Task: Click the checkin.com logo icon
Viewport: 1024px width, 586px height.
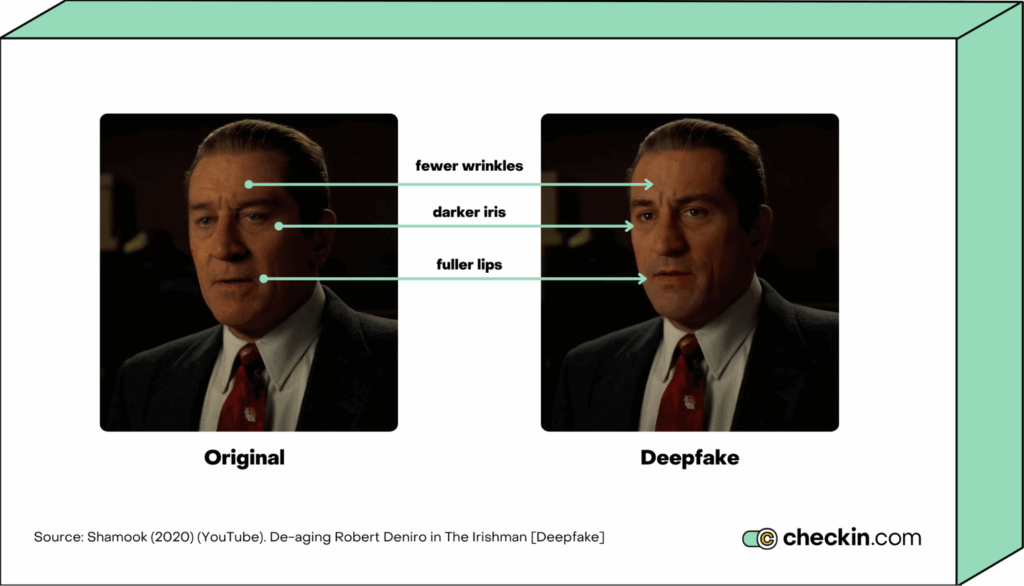Action: pos(760,539)
